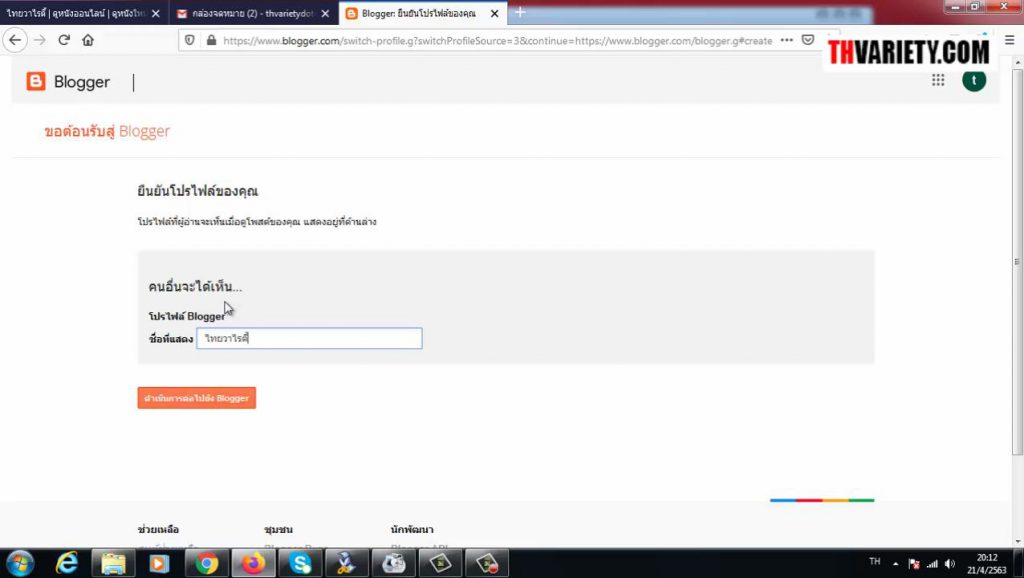The width and height of the screenshot is (1024, 578).
Task: Click the display name input field
Action: click(x=310, y=338)
